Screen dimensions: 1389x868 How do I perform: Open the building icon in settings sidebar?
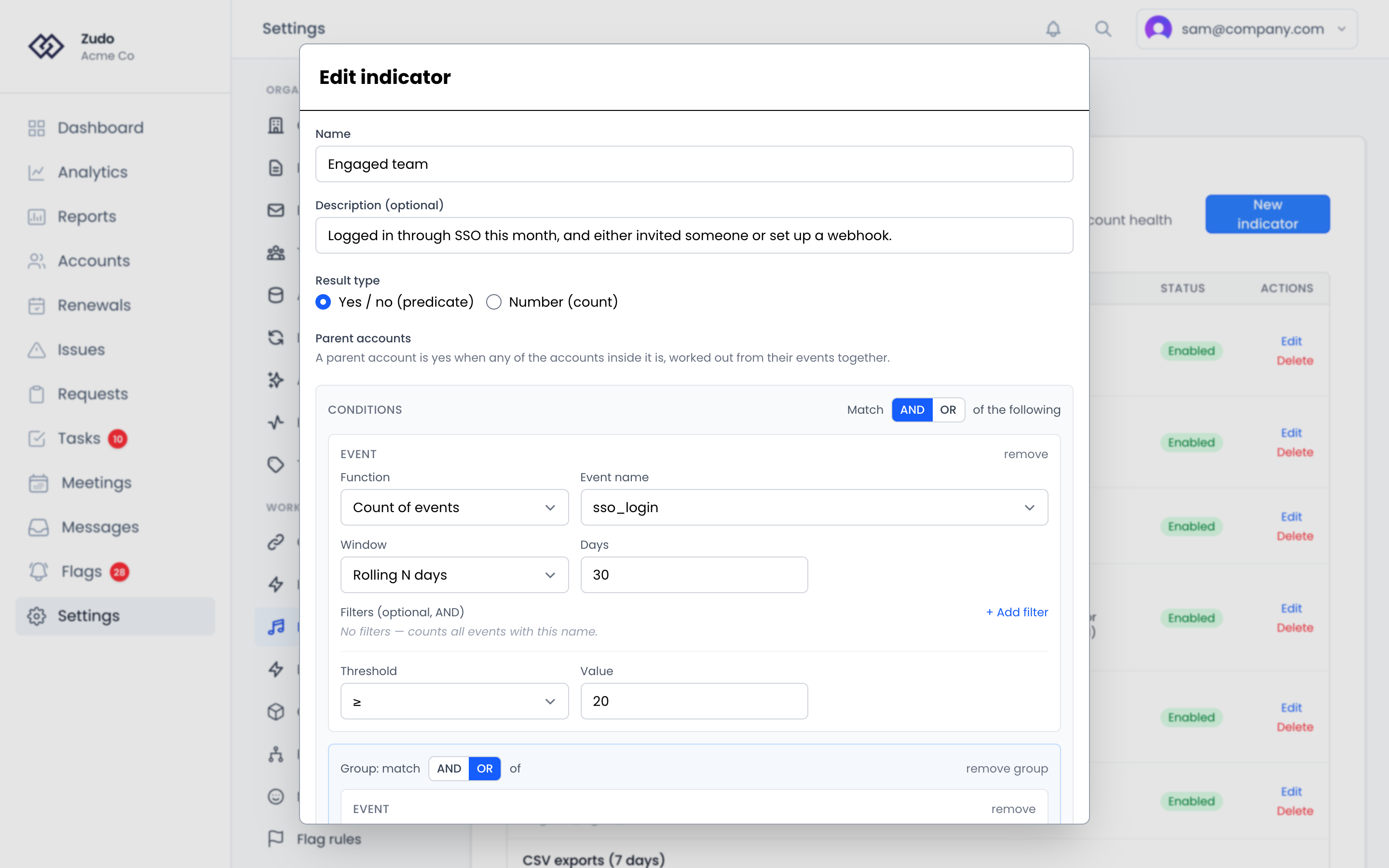[x=276, y=125]
